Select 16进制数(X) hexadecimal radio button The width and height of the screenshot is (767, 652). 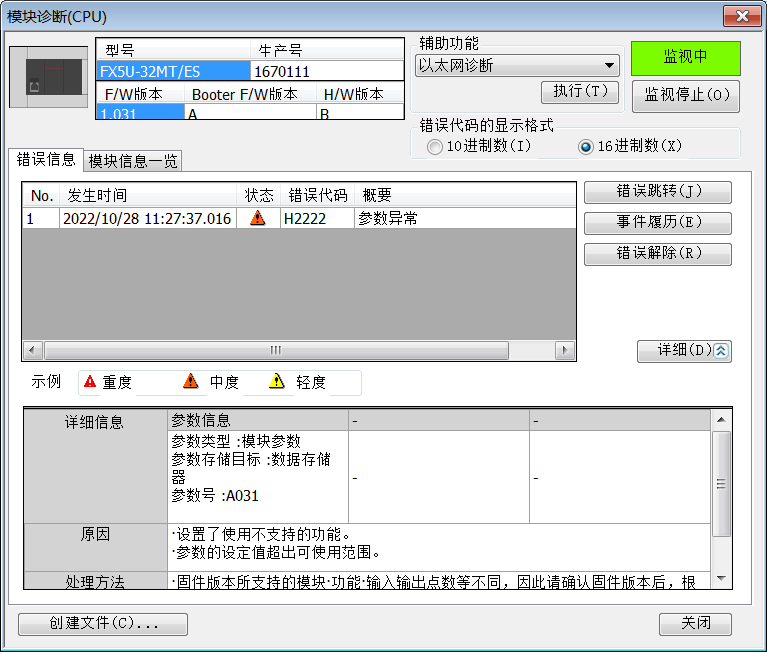(586, 146)
